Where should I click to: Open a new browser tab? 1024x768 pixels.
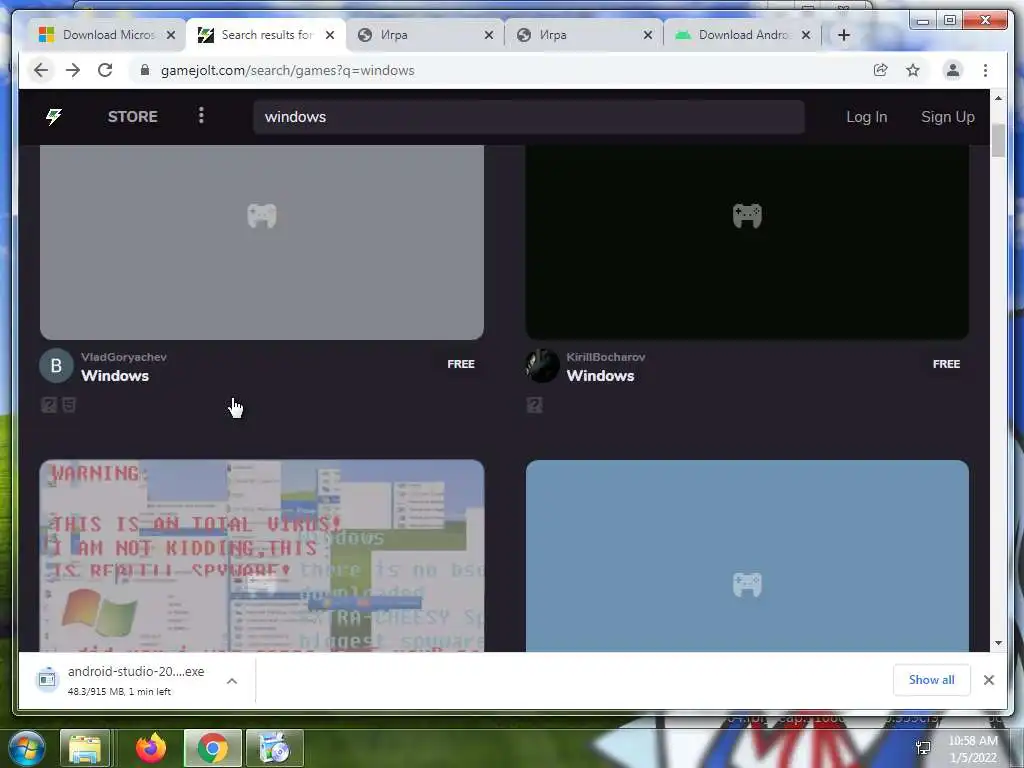pyautogui.click(x=844, y=35)
